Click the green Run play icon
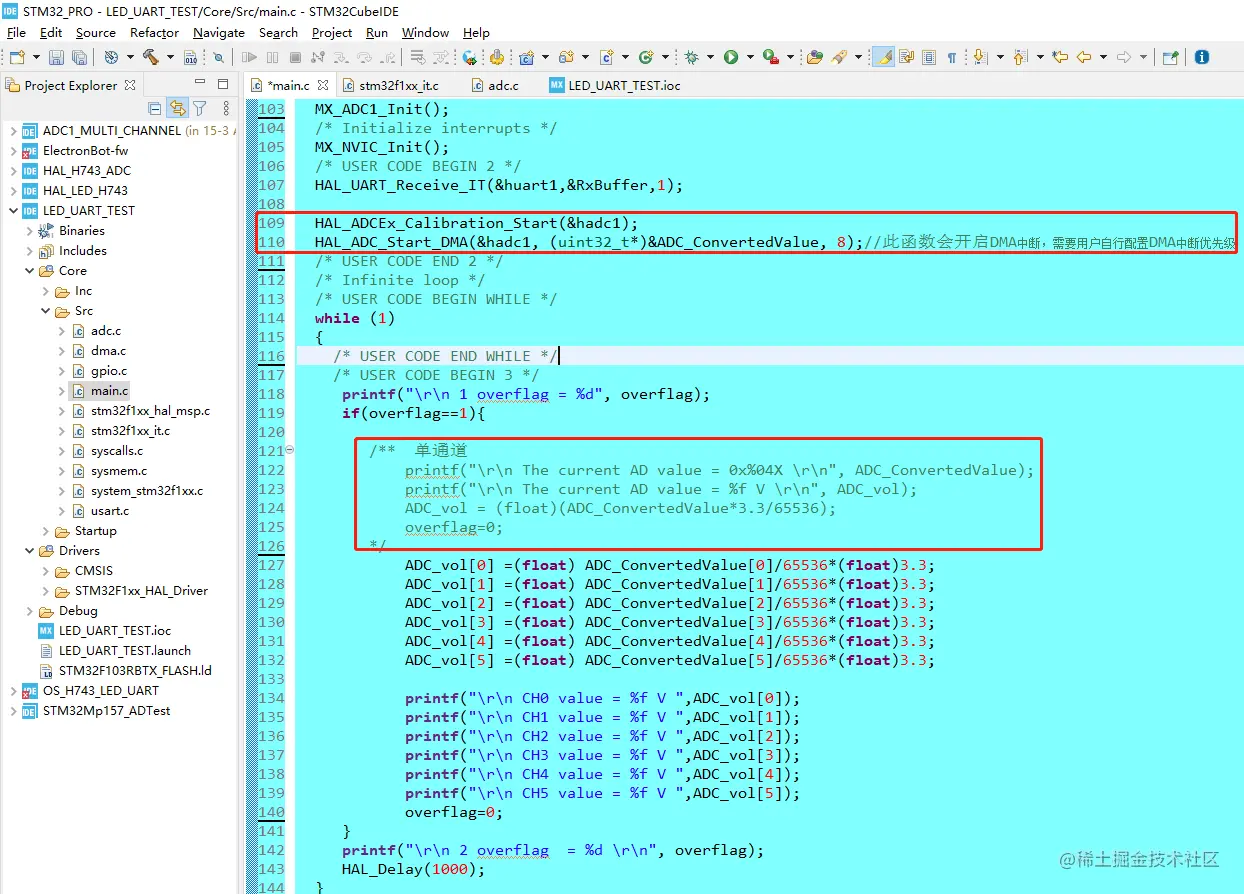Screen dimensions: 1244x894 point(731,57)
